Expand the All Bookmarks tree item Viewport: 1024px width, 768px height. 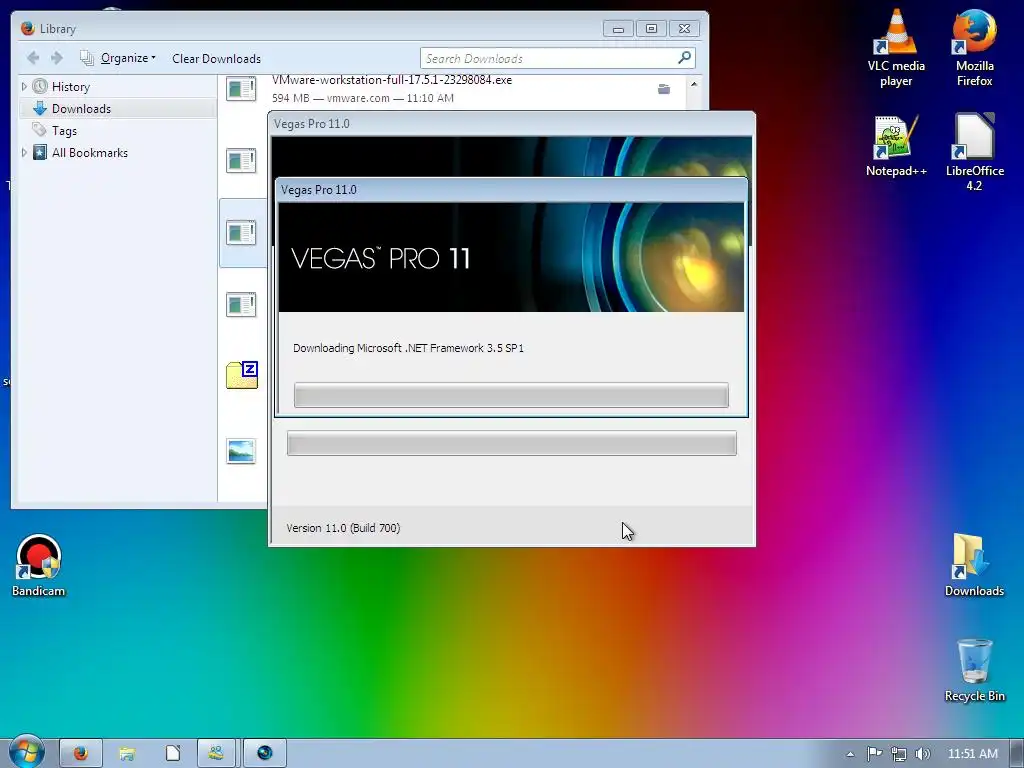tap(24, 152)
